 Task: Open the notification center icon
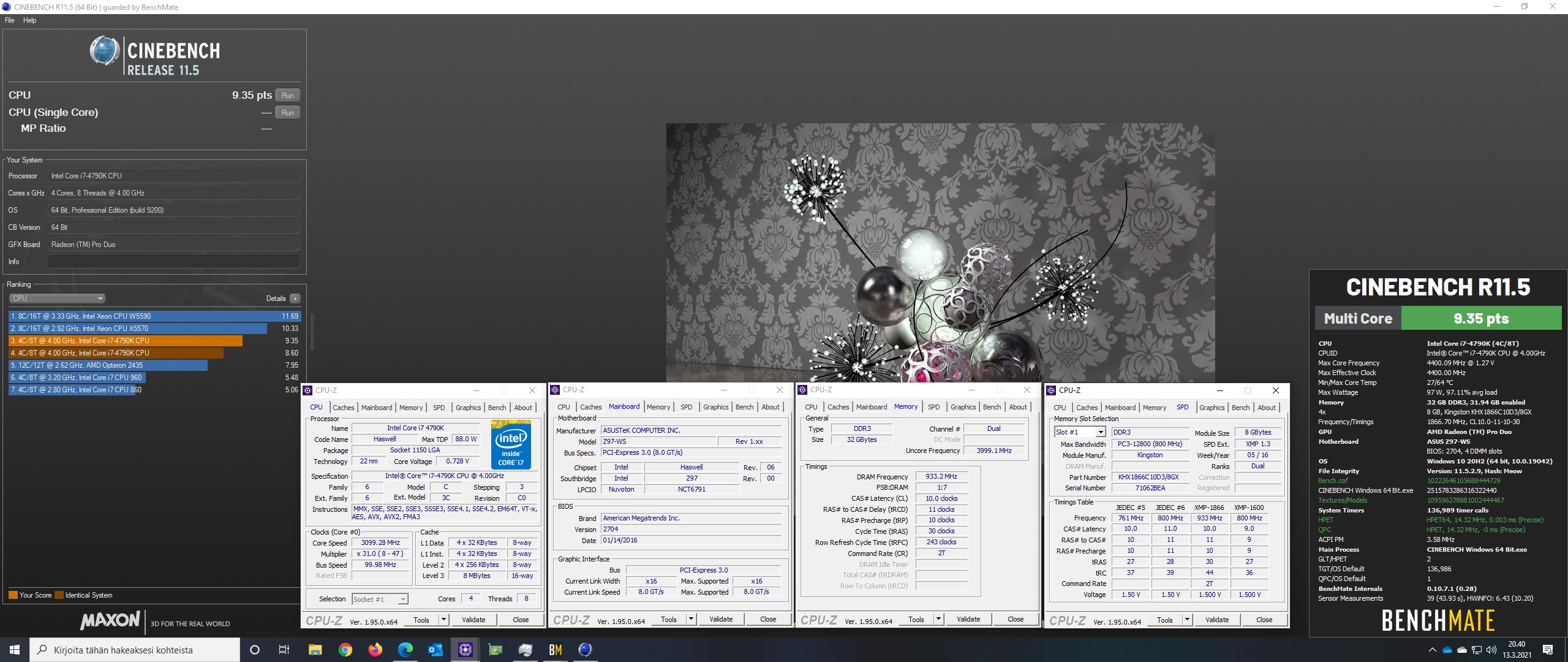(1548, 650)
